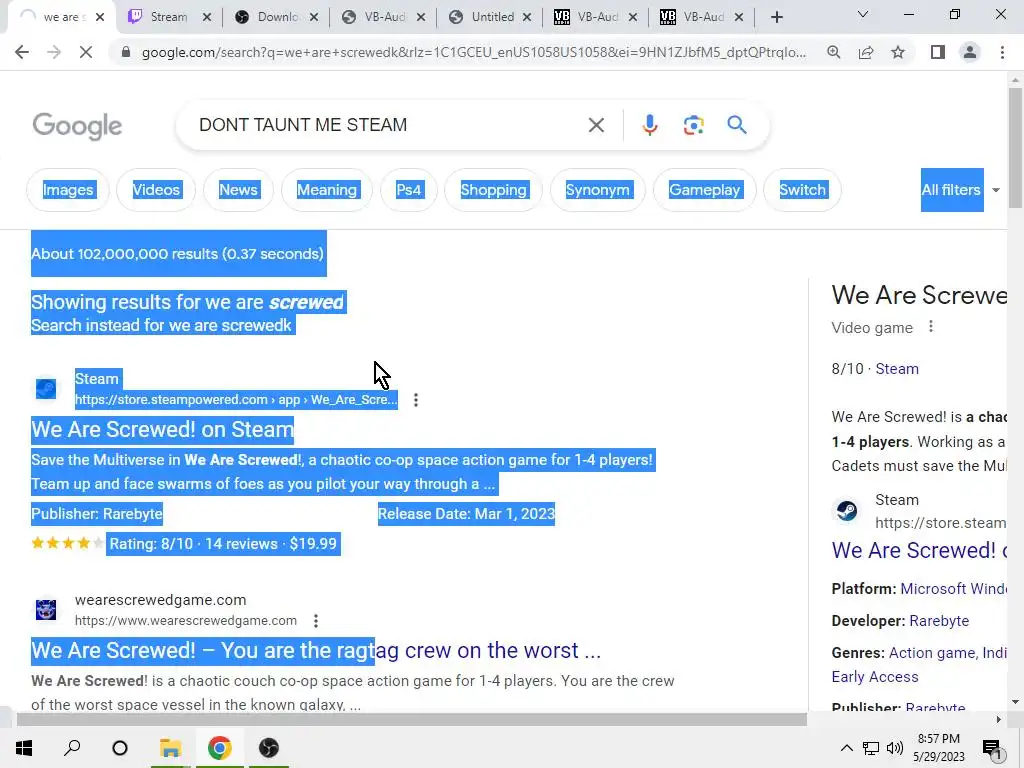The image size is (1024, 768).
Task: Click inside the Google search input field
Action: (x=385, y=125)
